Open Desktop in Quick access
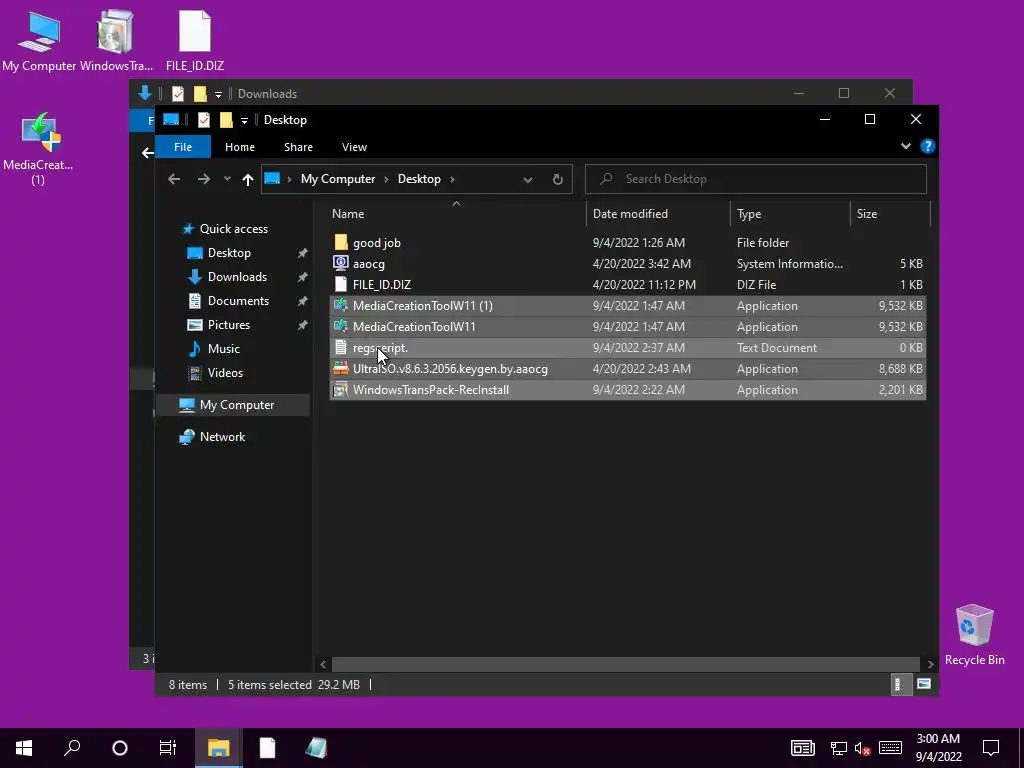 click(x=229, y=253)
